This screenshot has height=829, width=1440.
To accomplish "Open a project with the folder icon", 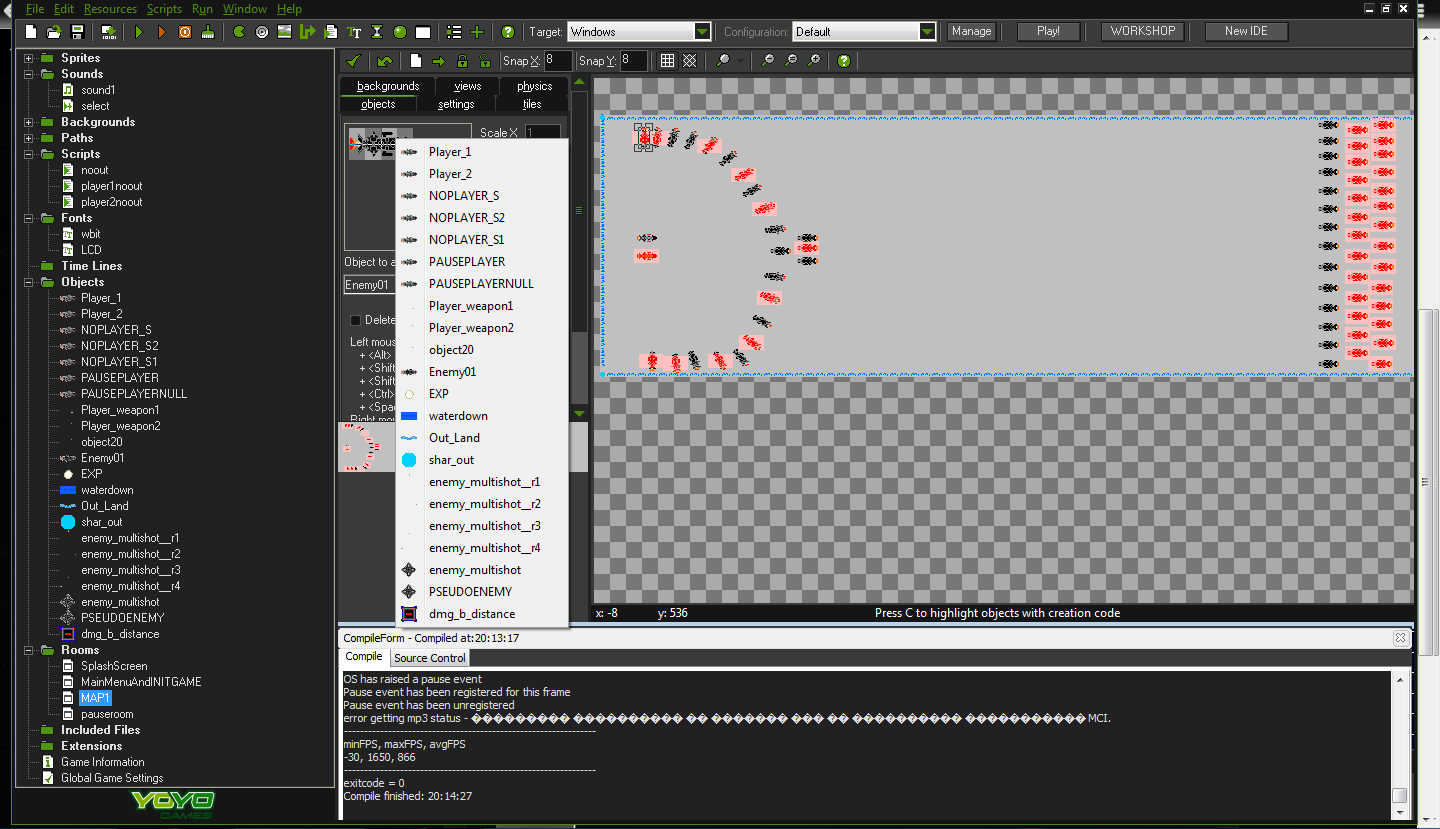I will coord(54,32).
